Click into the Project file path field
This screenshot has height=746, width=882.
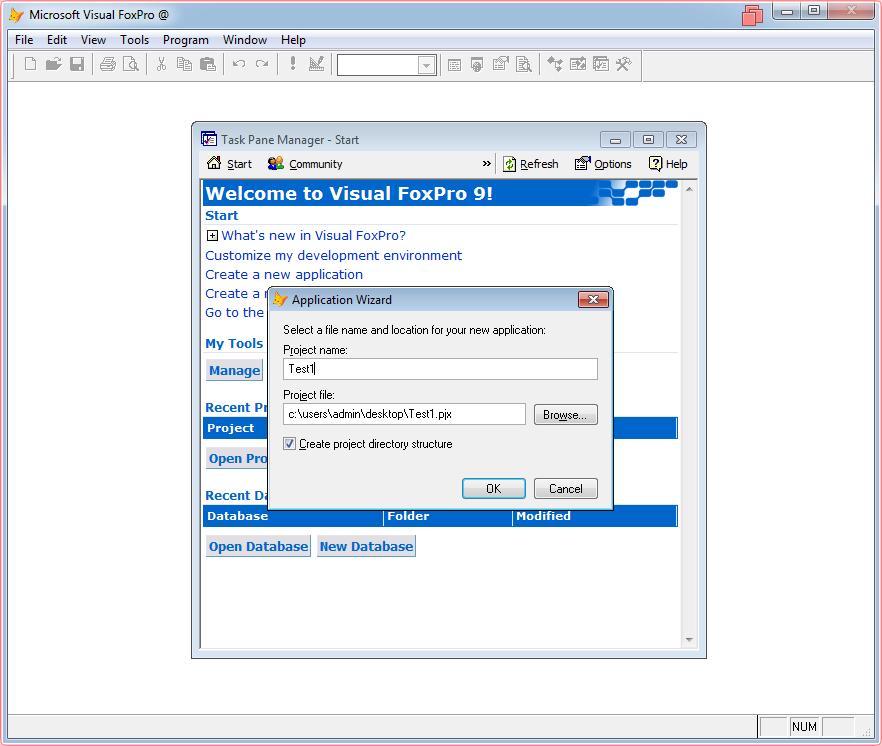pos(404,414)
